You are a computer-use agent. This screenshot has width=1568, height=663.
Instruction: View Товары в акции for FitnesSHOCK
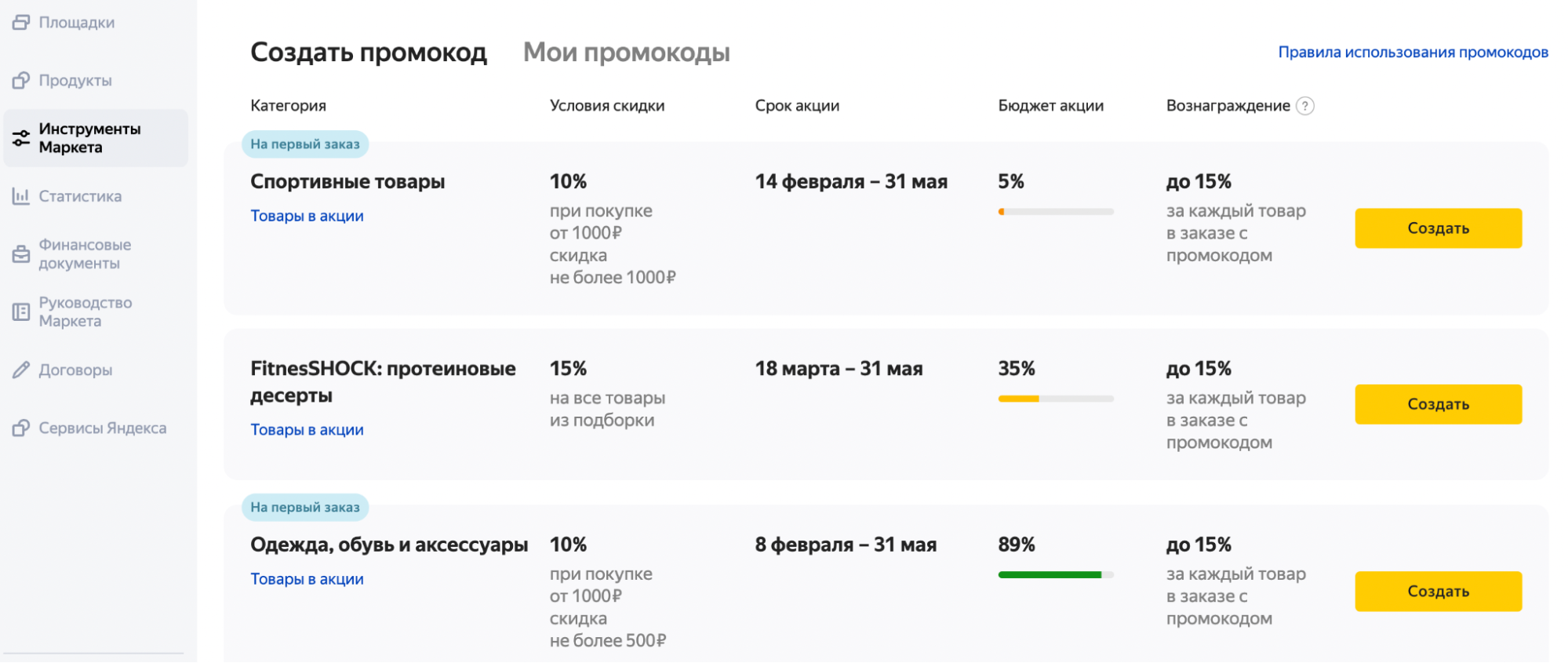pos(307,430)
